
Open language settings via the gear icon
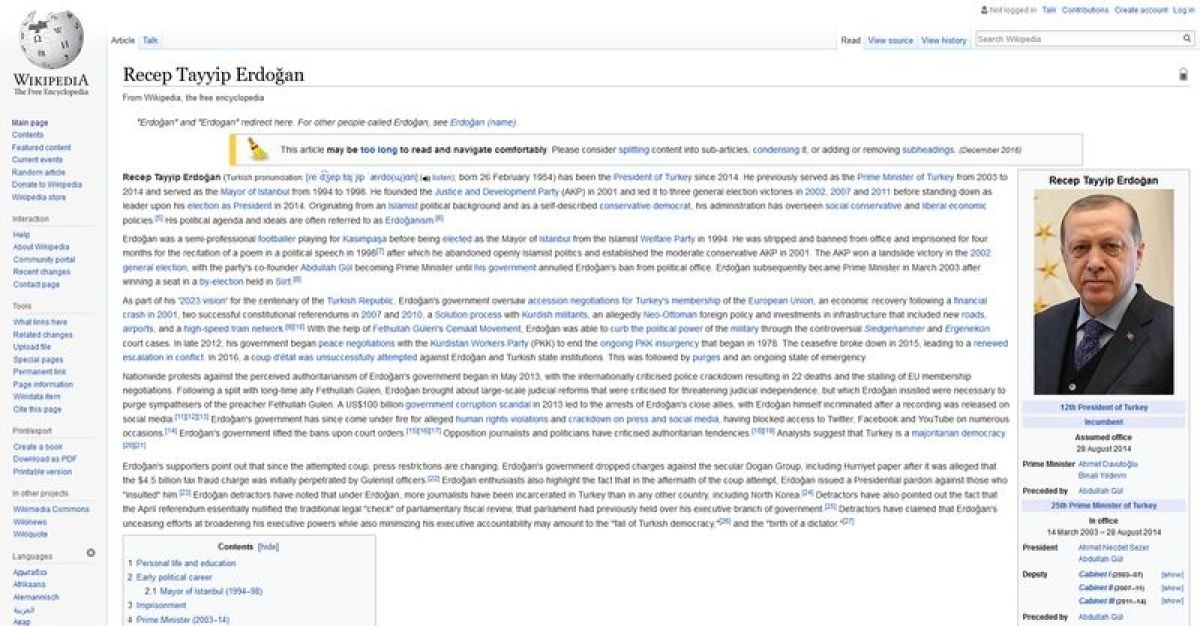point(91,552)
